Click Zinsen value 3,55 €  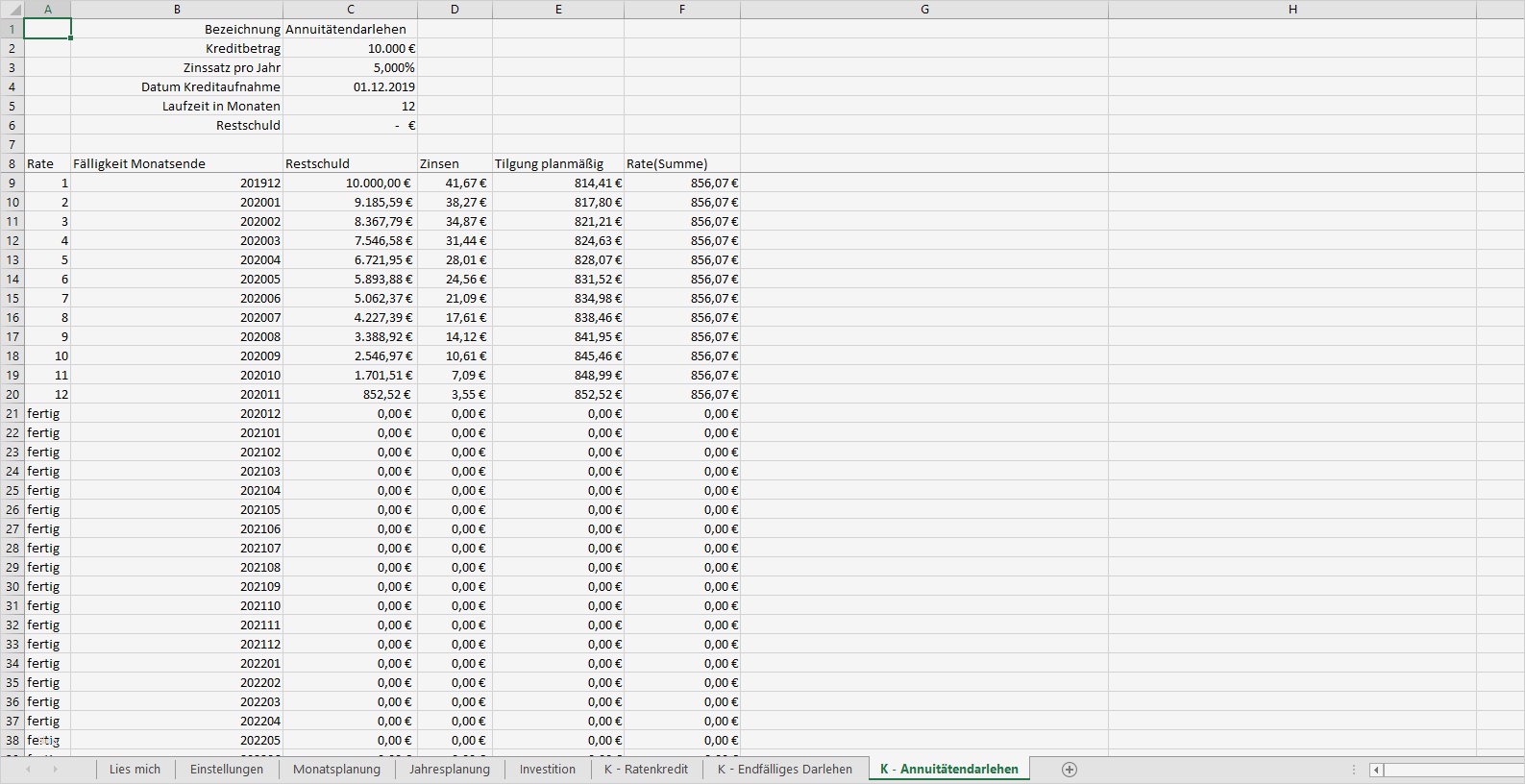(455, 394)
